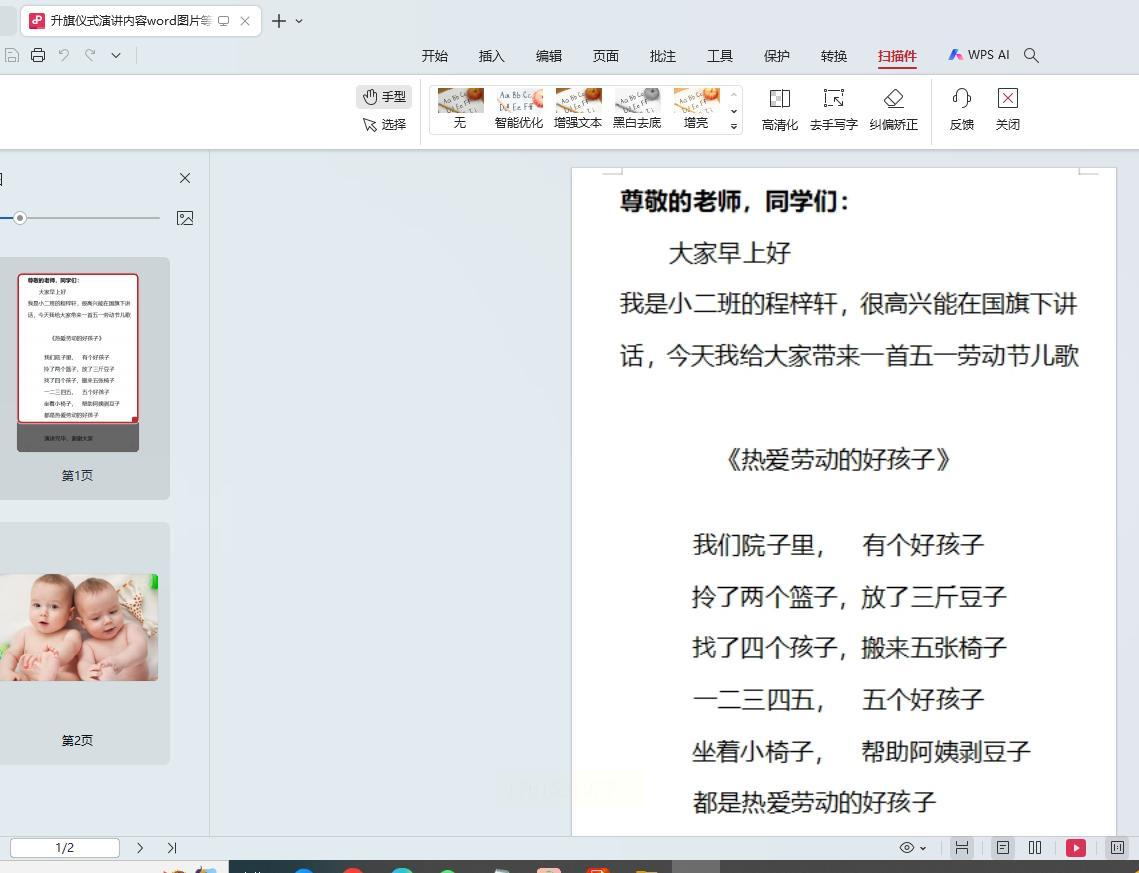Open the 批注 tab
The image size is (1139, 873).
pyautogui.click(x=662, y=56)
